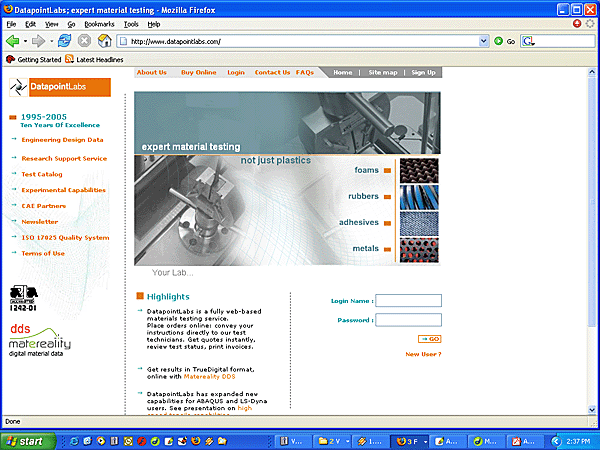
Task: Click the adhesives texture thumbnail
Action: click(419, 223)
